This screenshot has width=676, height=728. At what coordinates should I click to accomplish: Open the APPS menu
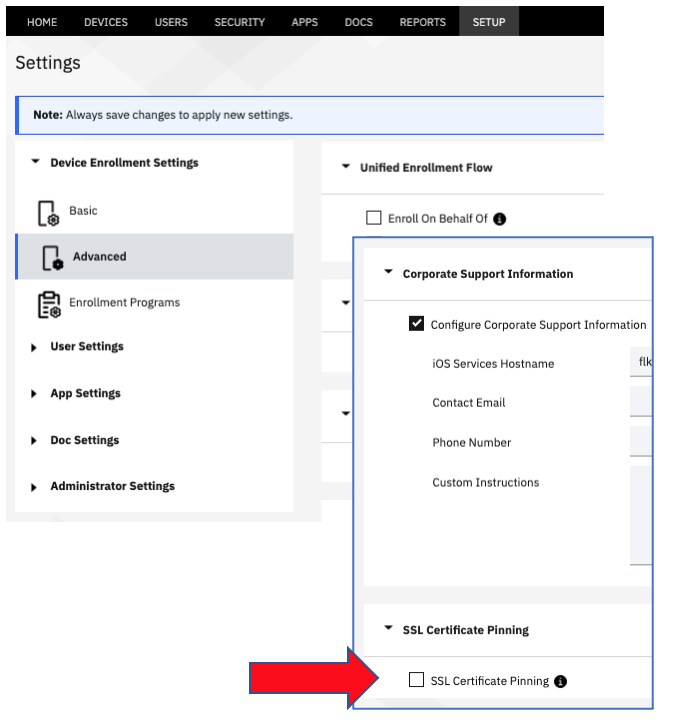click(x=305, y=22)
